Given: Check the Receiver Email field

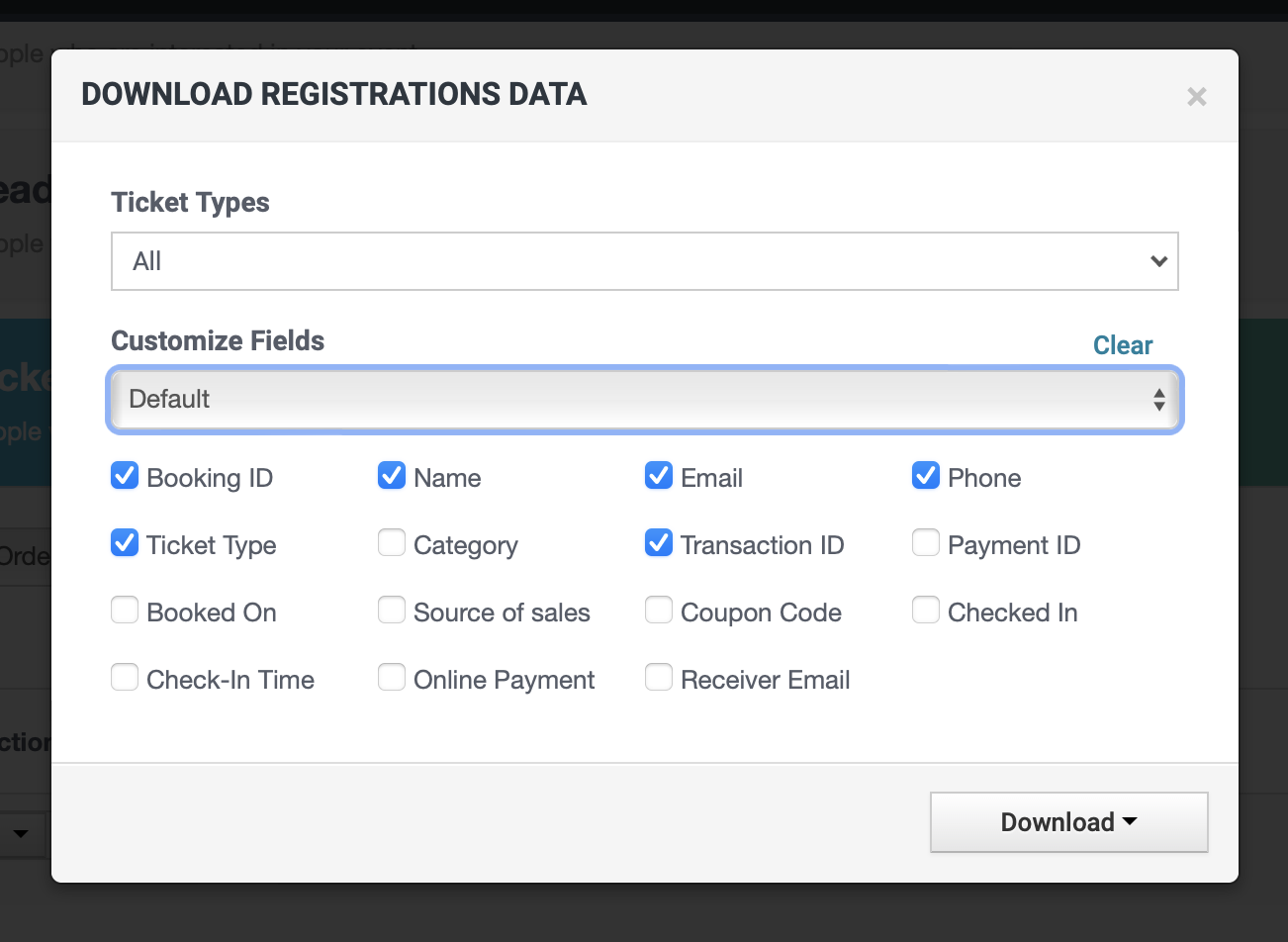Looking at the screenshot, I should (659, 677).
